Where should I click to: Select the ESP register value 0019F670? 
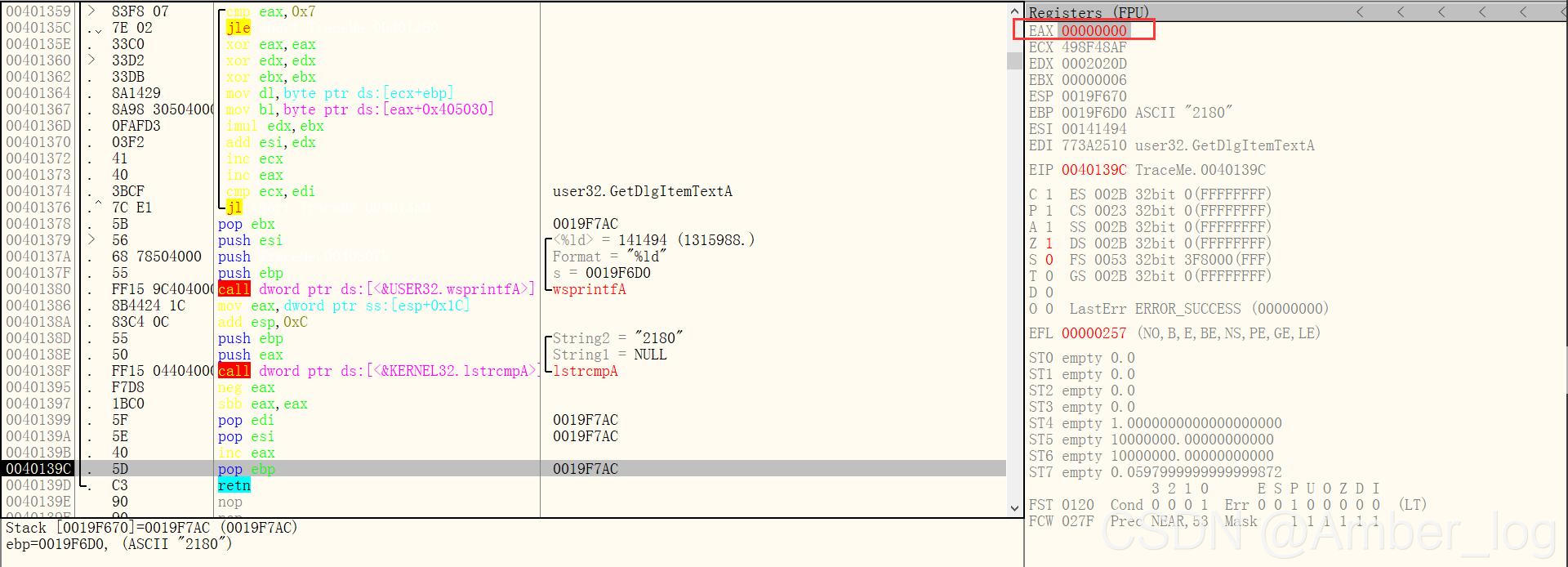1094,96
